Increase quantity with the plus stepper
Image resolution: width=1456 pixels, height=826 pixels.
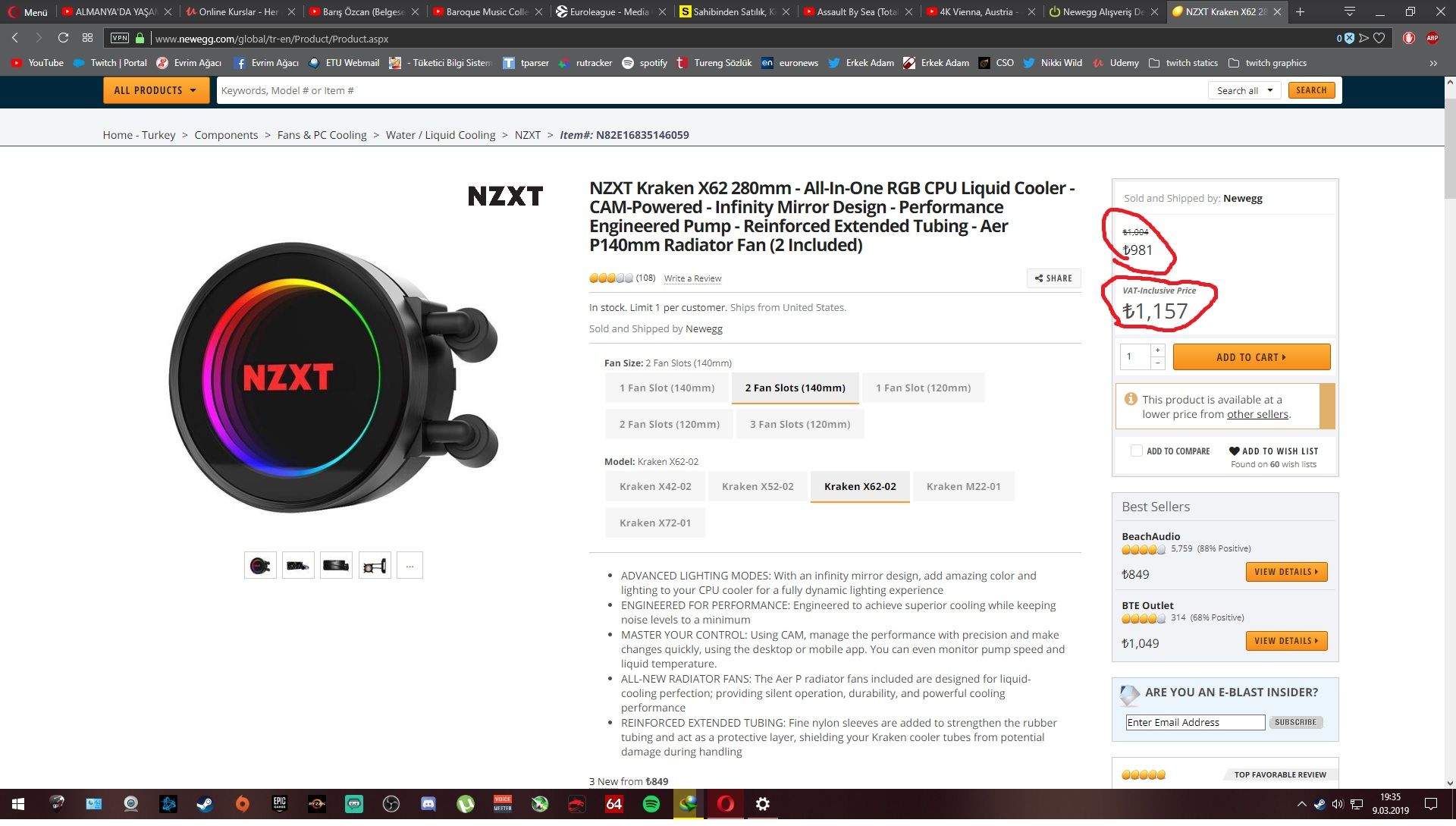(1157, 350)
